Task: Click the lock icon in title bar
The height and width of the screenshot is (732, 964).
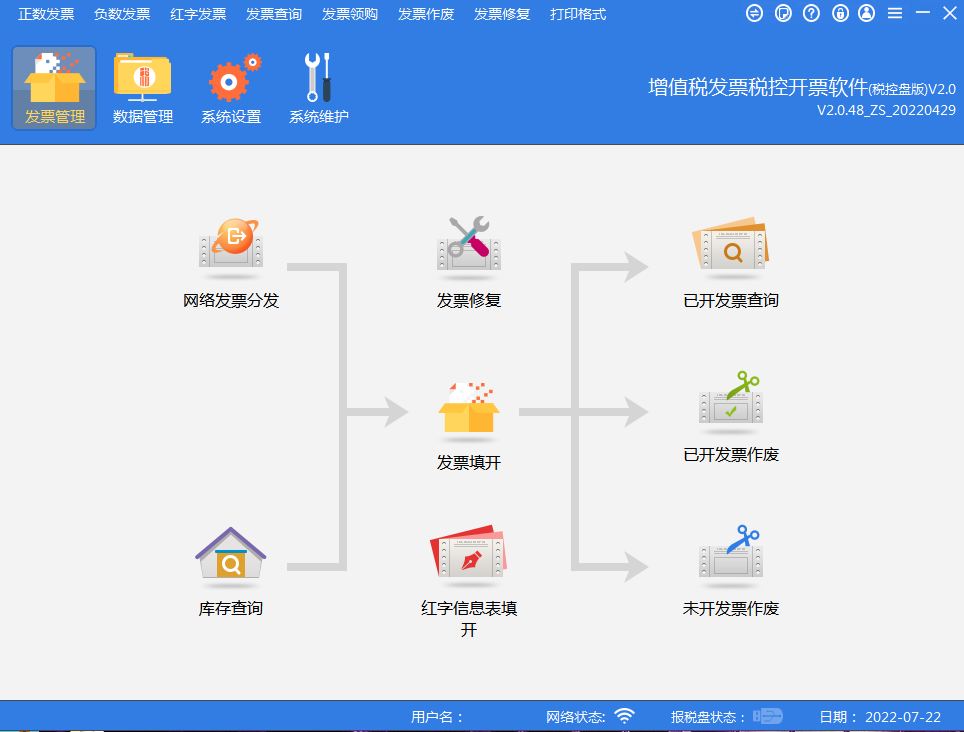Action: [x=839, y=13]
